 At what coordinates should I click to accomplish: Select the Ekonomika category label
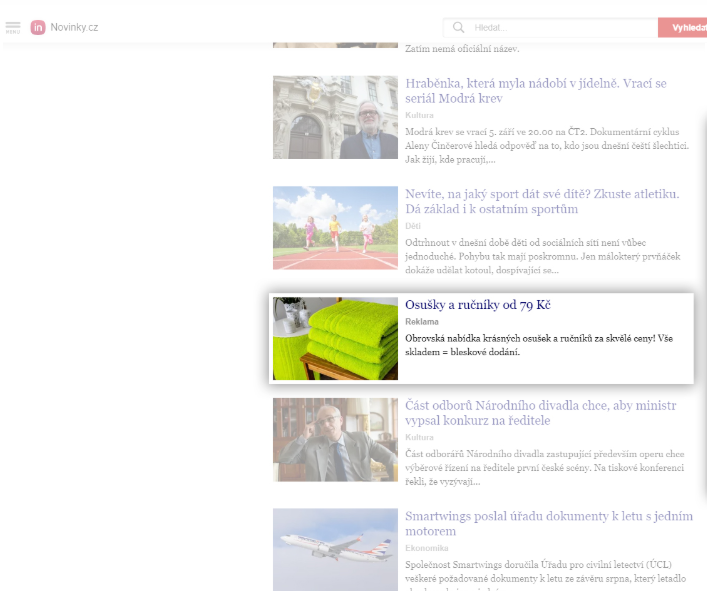[427, 548]
